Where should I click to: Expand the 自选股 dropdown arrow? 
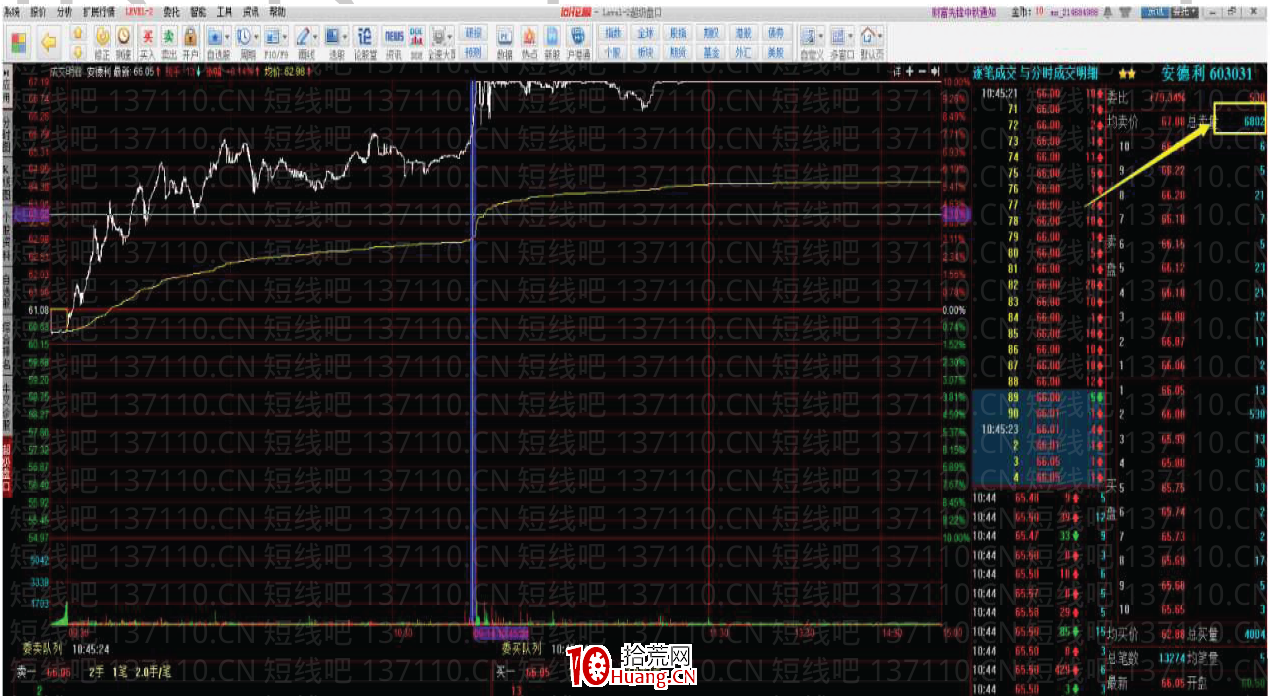tap(228, 36)
